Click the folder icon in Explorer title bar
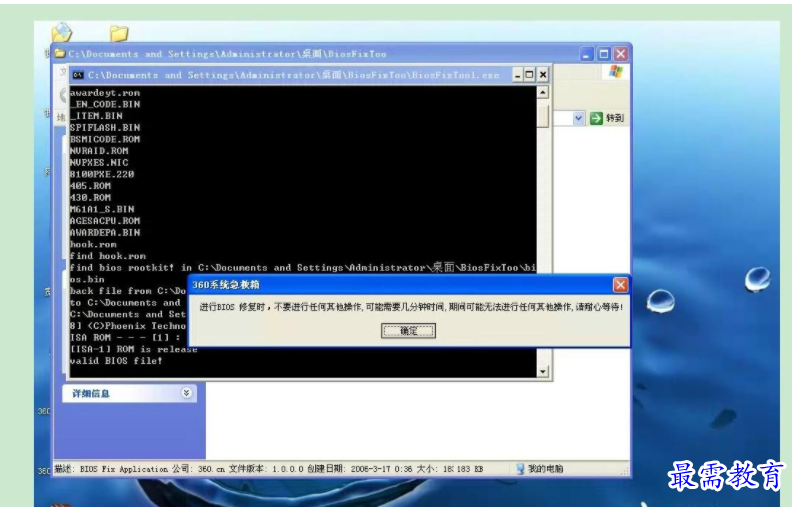The width and height of the screenshot is (792, 507). point(60,53)
